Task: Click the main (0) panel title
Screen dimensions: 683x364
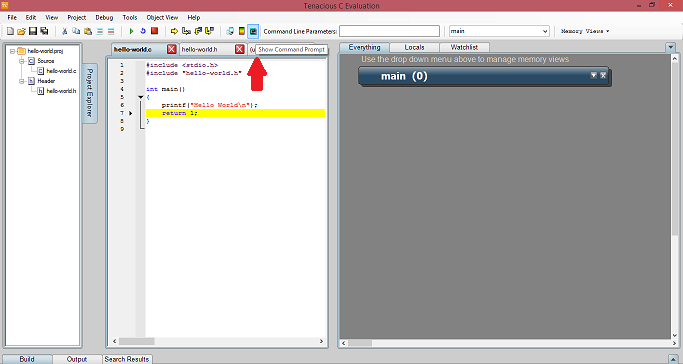Action: [404, 76]
